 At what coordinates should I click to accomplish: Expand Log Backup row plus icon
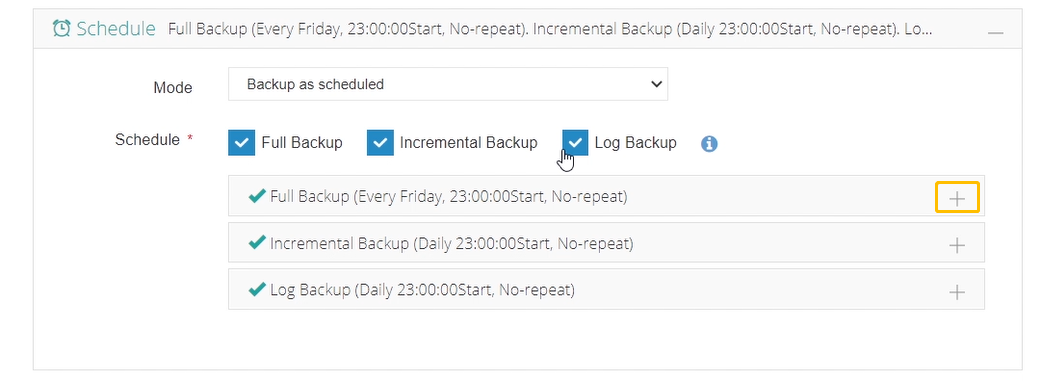tap(957, 292)
